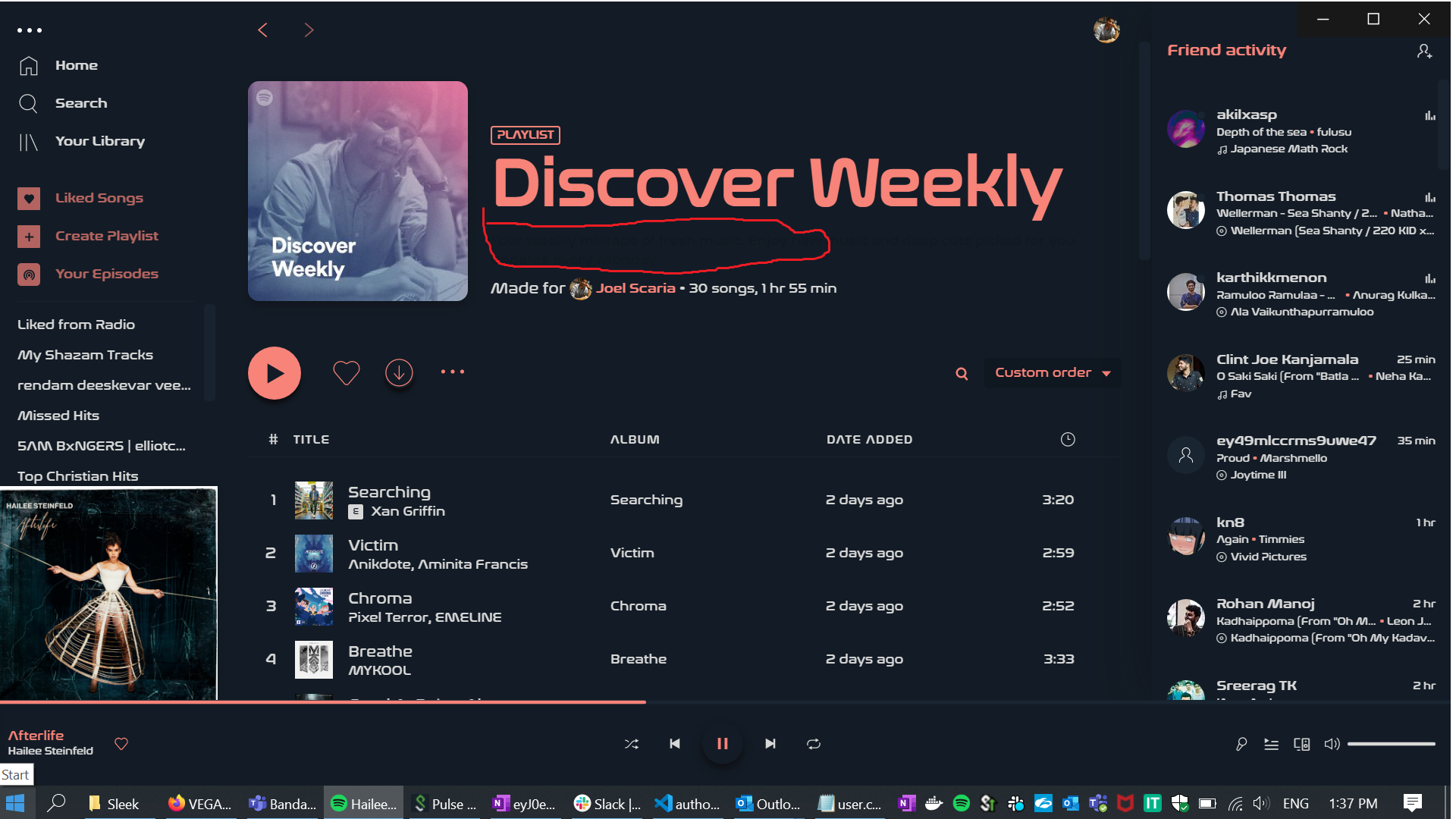Go to Your Library
Viewport: 1456px width, 819px height.
point(99,141)
